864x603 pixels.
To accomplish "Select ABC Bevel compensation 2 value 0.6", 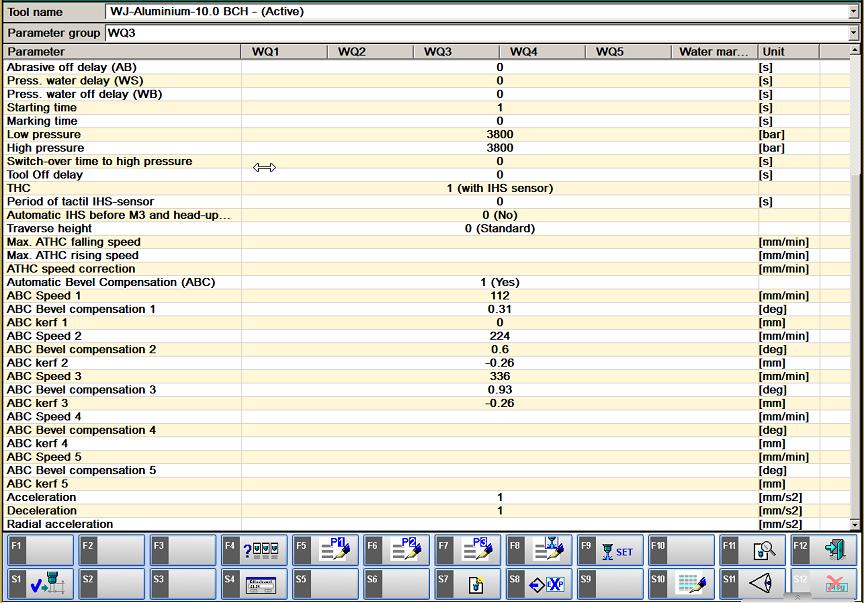I will [x=500, y=349].
